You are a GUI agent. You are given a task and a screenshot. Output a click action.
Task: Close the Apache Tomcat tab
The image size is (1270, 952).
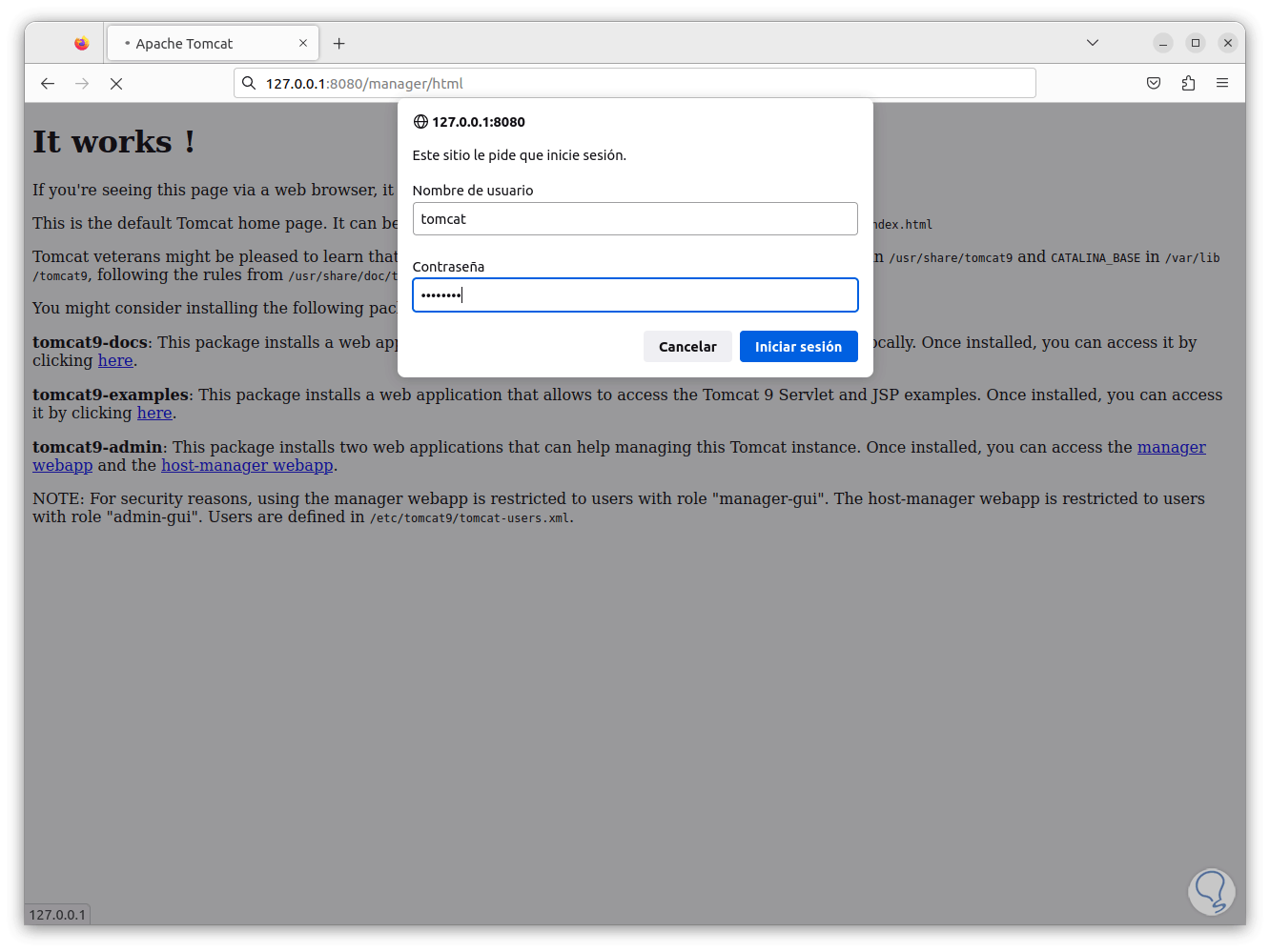(x=303, y=43)
